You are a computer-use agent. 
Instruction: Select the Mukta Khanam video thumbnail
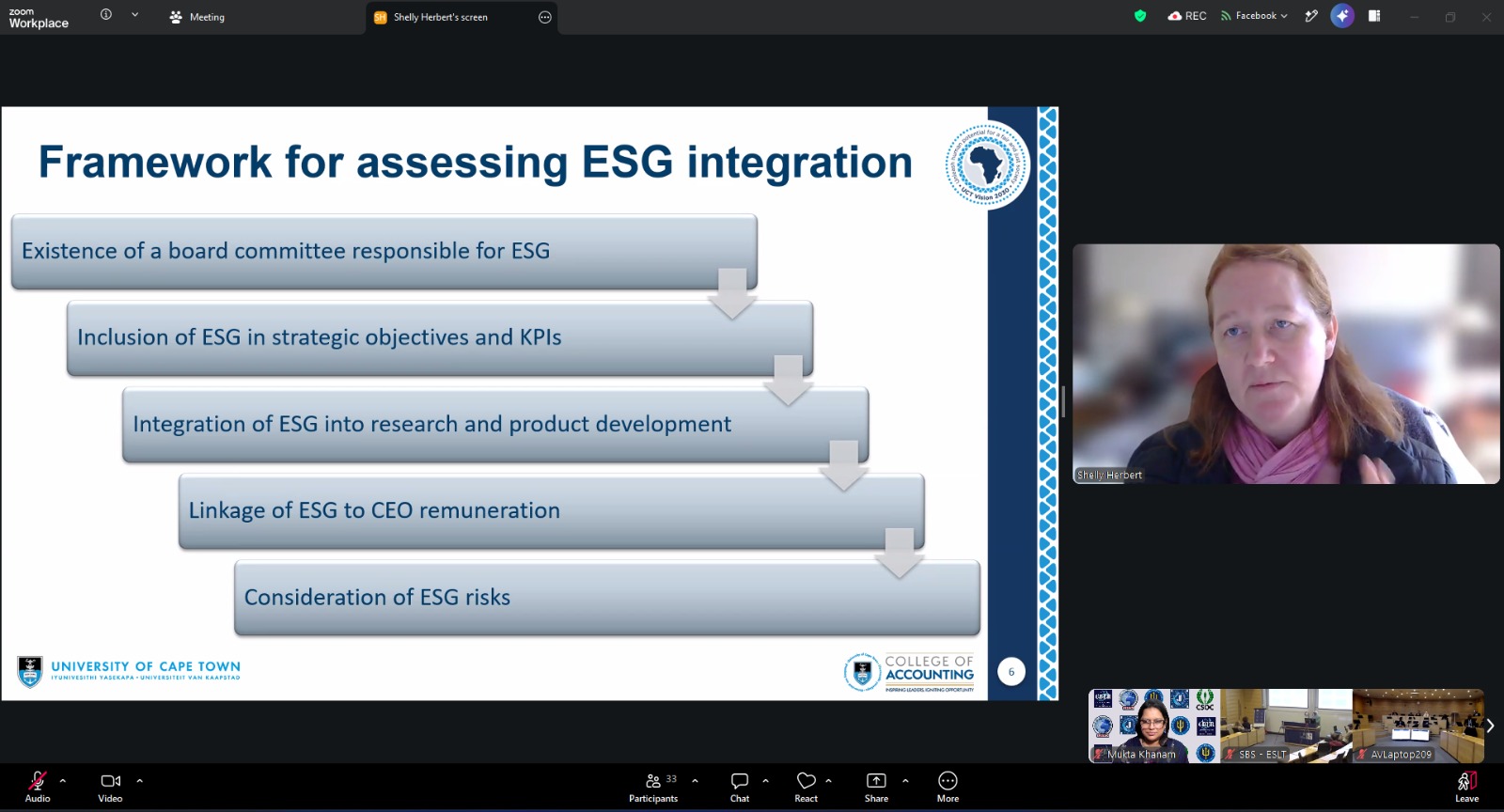click(1153, 726)
